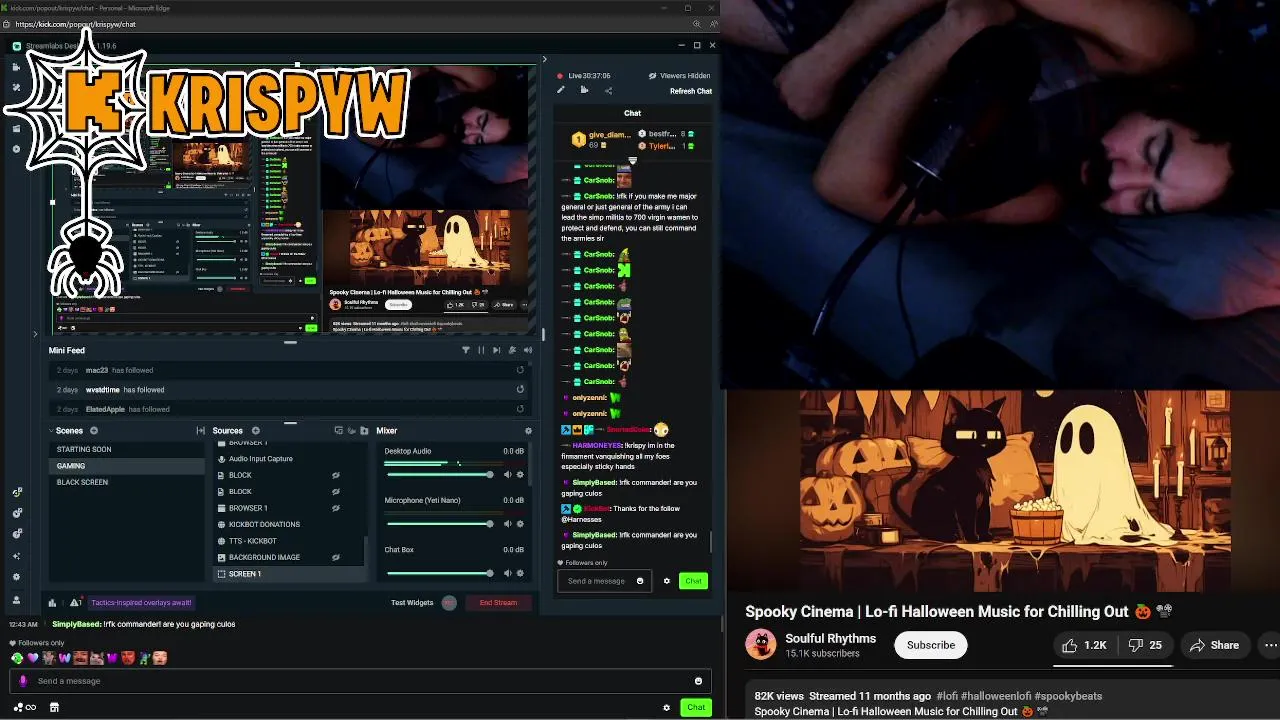The height and width of the screenshot is (720, 1280).
Task: Mute Microphone (Yeti Nano) channel
Action: click(507, 524)
